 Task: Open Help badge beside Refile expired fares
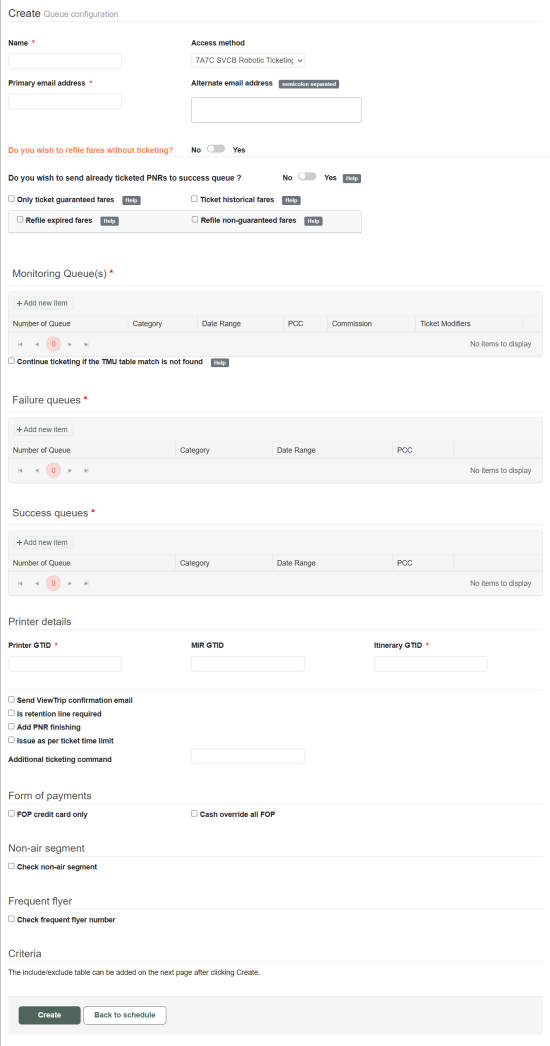pos(109,221)
